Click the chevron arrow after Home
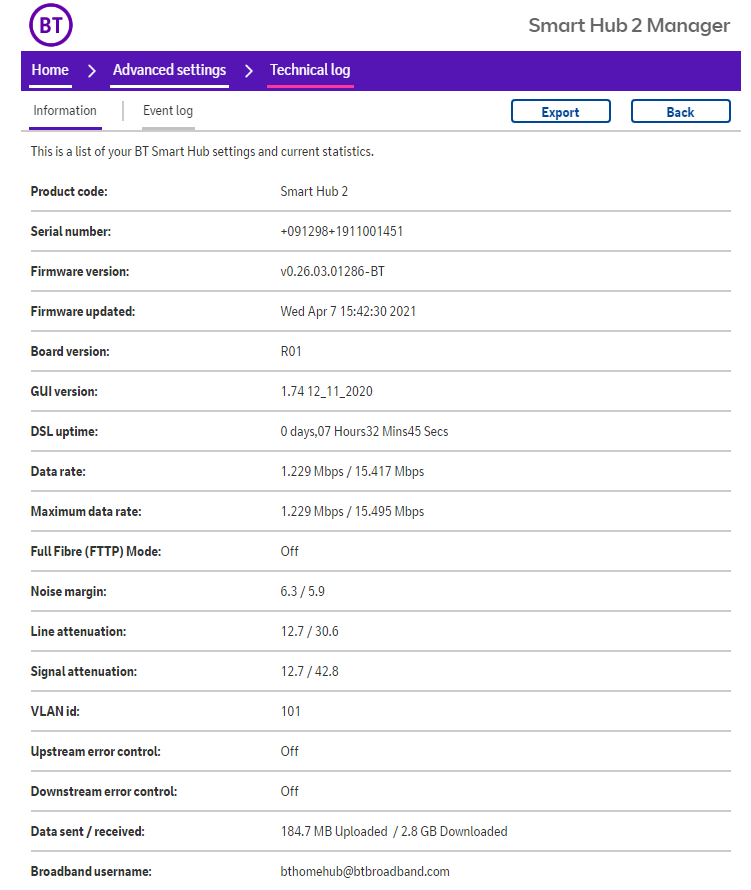Viewport: 751px width, 890px height. click(x=91, y=71)
